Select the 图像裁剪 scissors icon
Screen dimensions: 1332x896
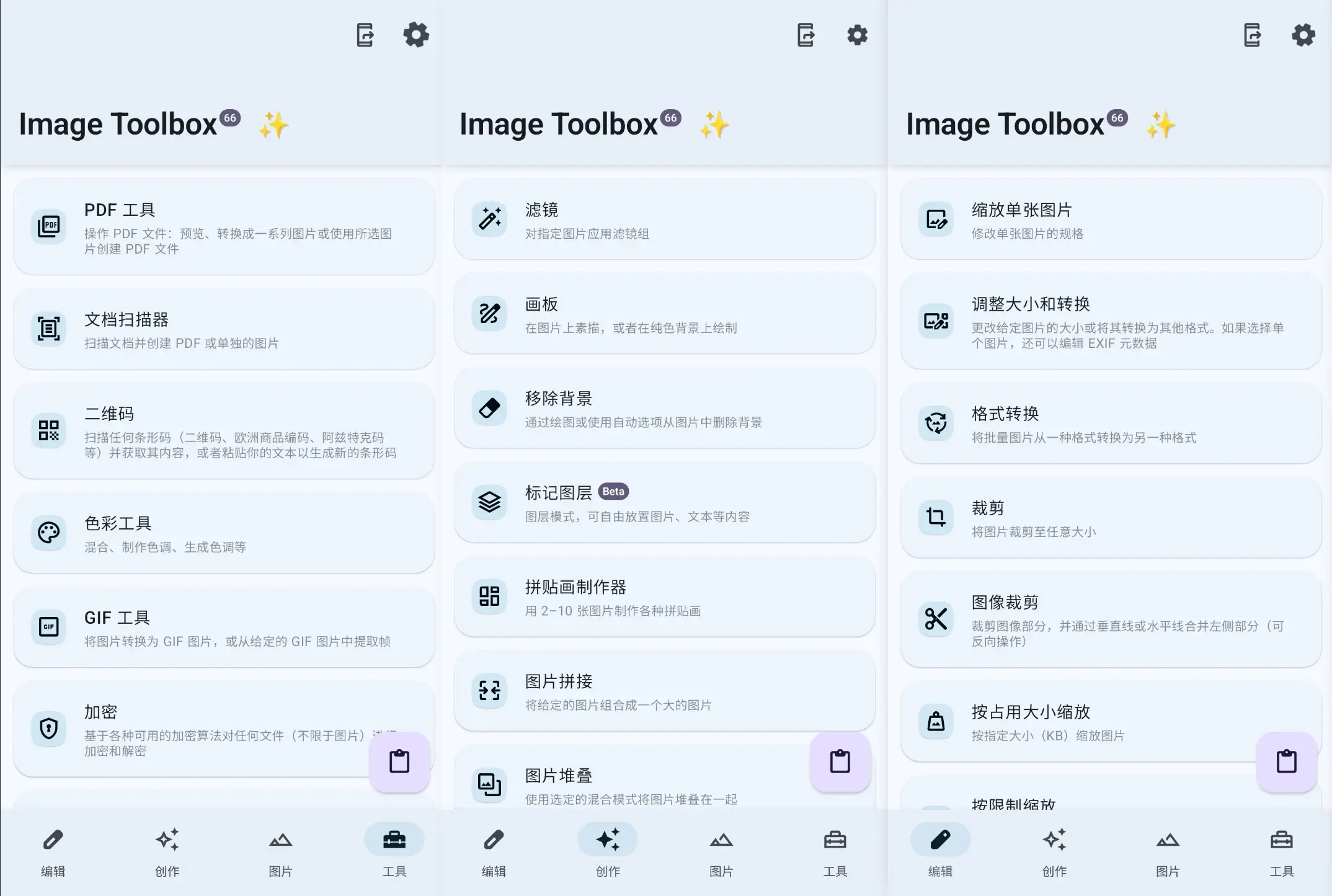[936, 619]
